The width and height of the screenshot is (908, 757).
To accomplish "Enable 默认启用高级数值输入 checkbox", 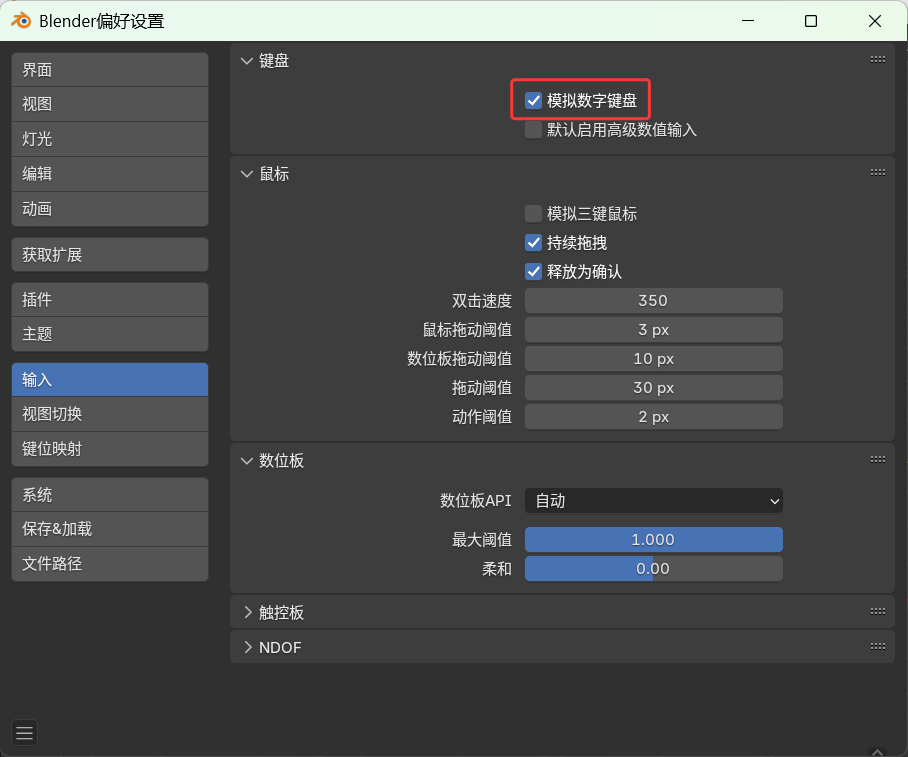I will click(534, 129).
